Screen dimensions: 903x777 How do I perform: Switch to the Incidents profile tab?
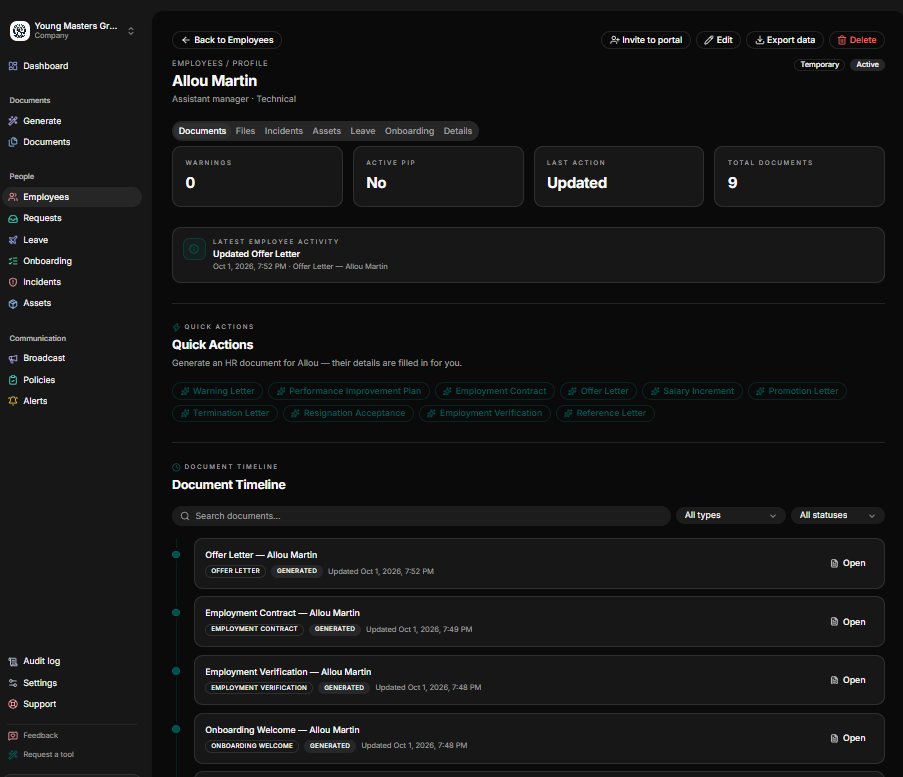(283, 131)
